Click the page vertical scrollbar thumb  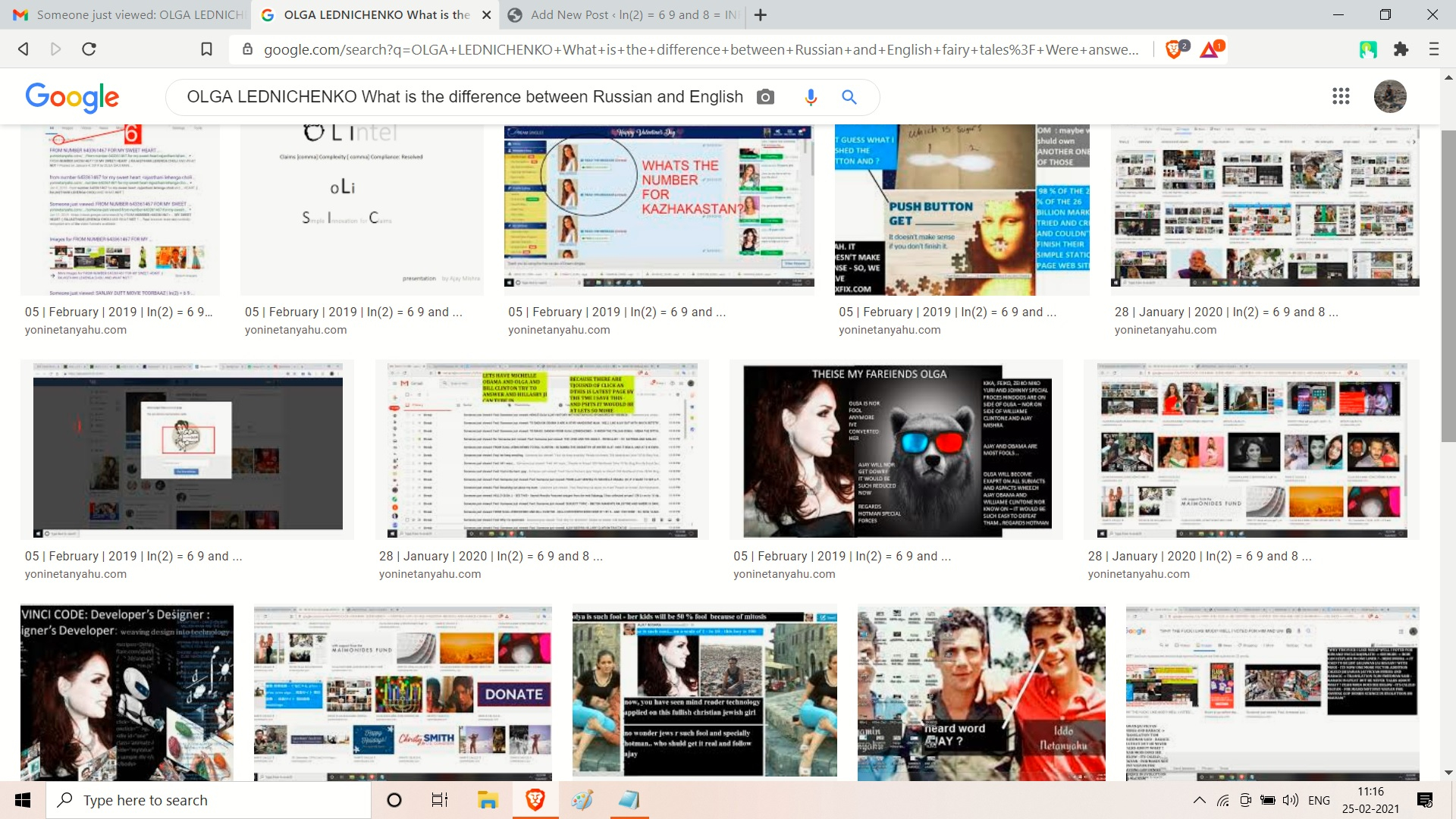pos(1448,286)
